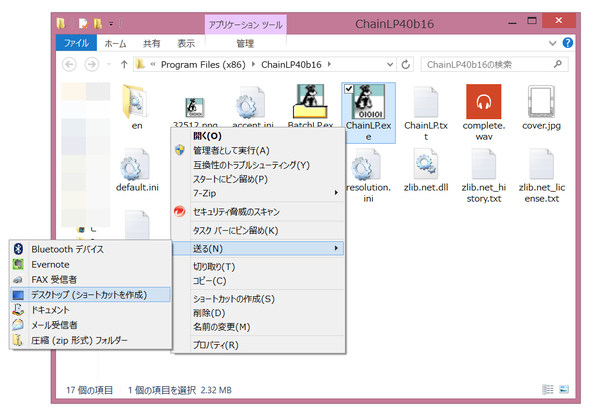Uncheck the ChainLP.exe selection checkbox
Image resolution: width=600 pixels, height=416 pixels.
pyautogui.click(x=349, y=89)
